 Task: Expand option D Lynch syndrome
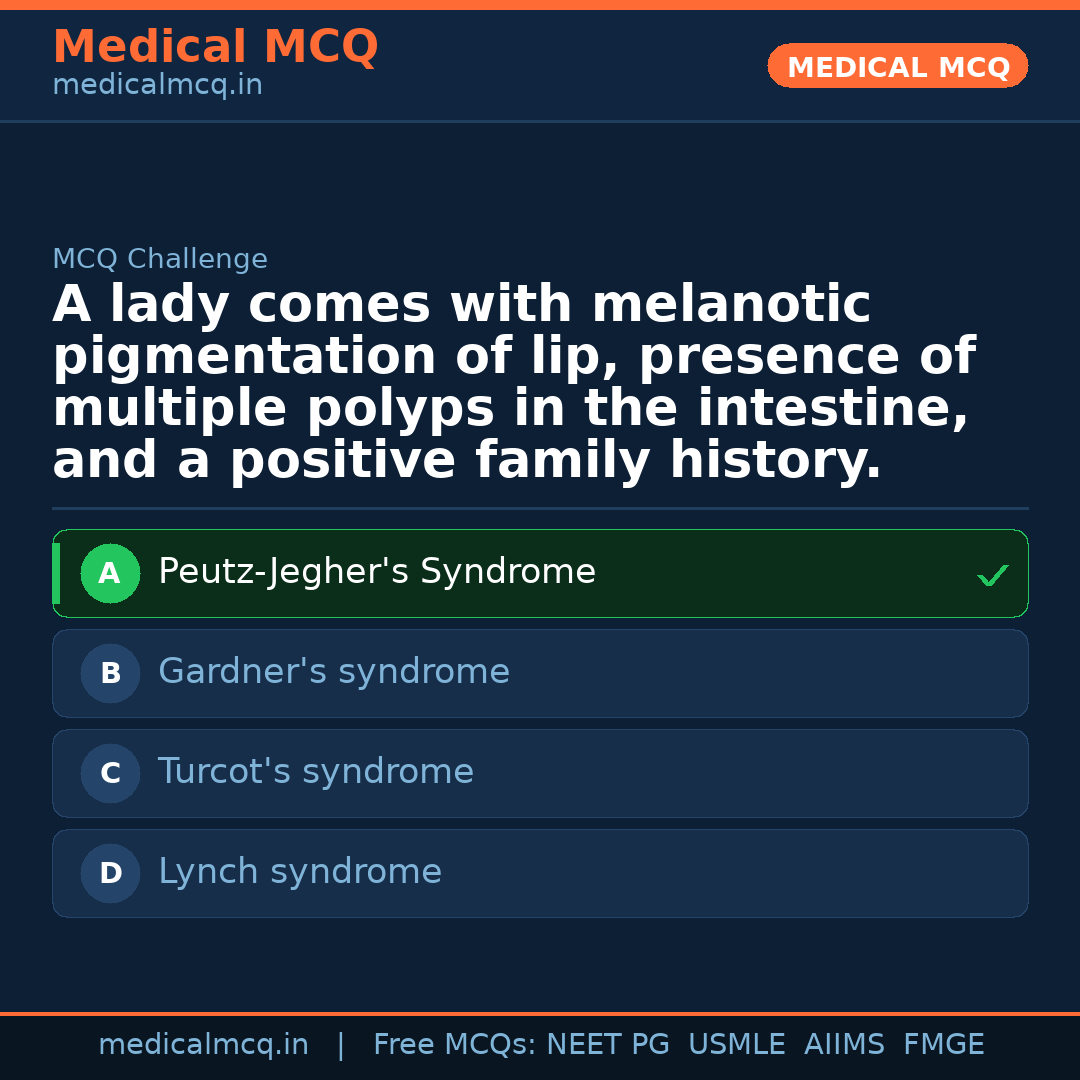540,873
